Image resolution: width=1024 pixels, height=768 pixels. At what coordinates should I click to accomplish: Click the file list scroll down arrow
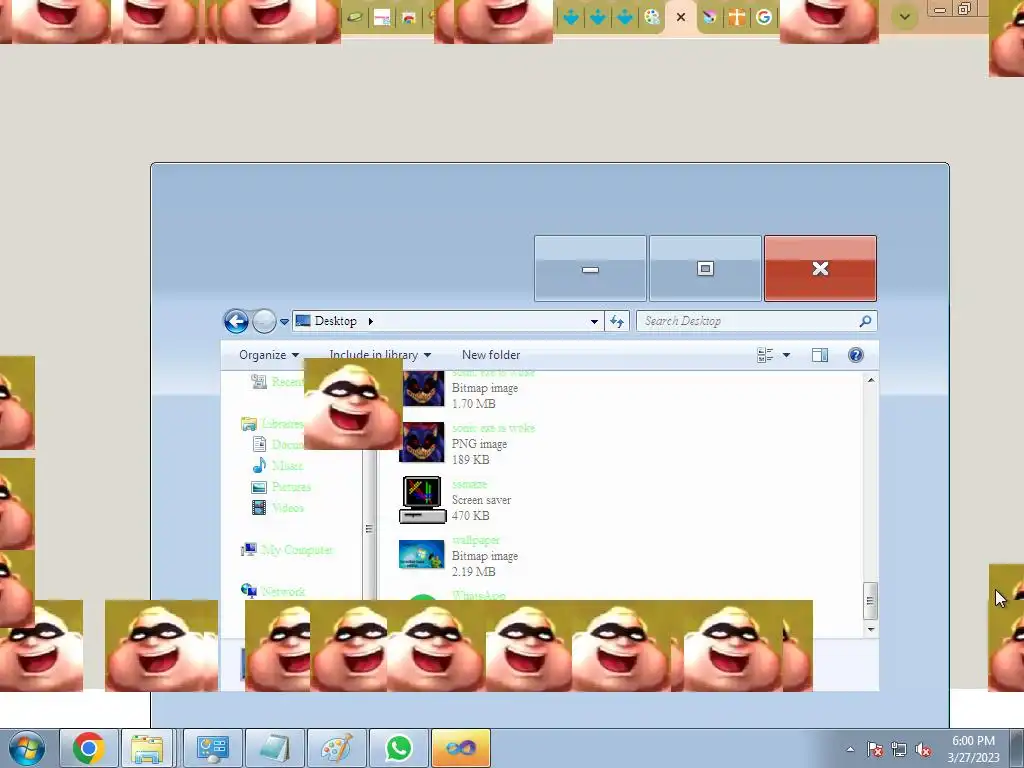871,630
